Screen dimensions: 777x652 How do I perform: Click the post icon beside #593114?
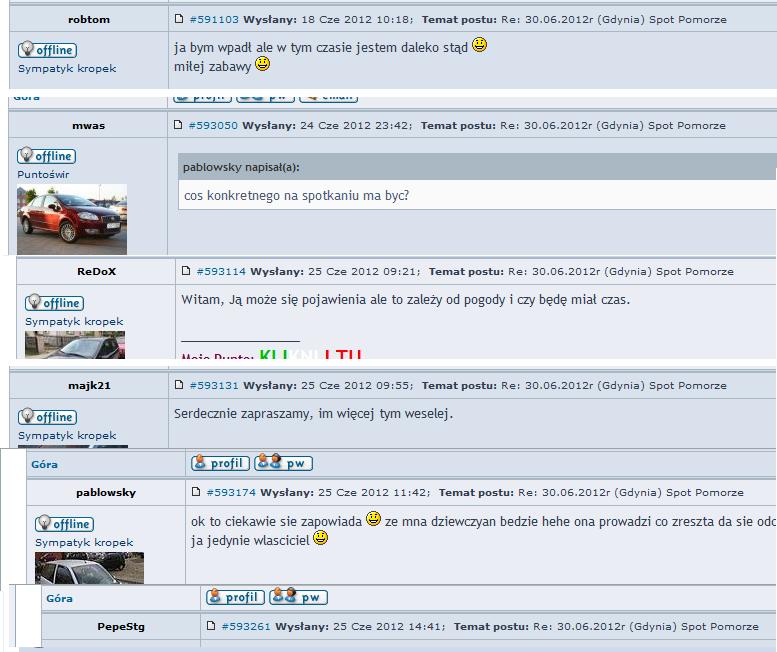click(x=187, y=271)
